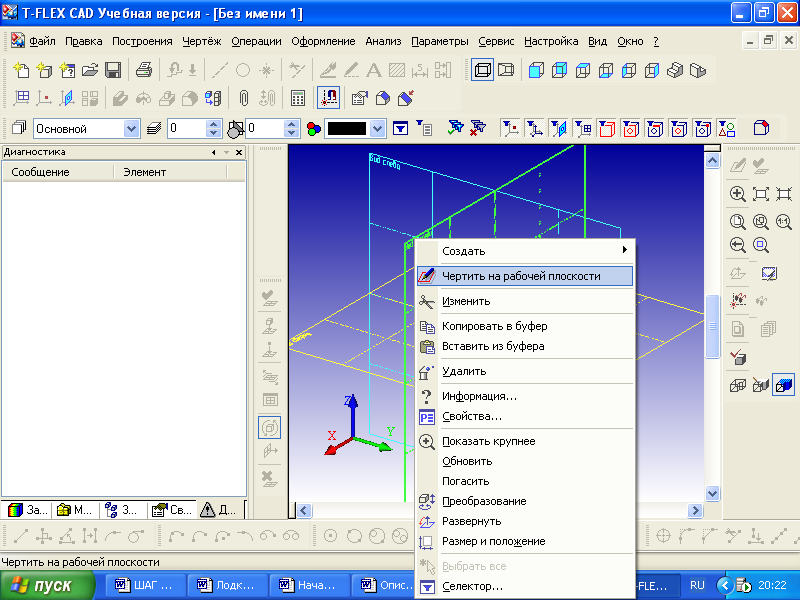Click the rotate 3D view icon in side toolbar
Viewport: 800px width, 600px height.
click(x=269, y=428)
